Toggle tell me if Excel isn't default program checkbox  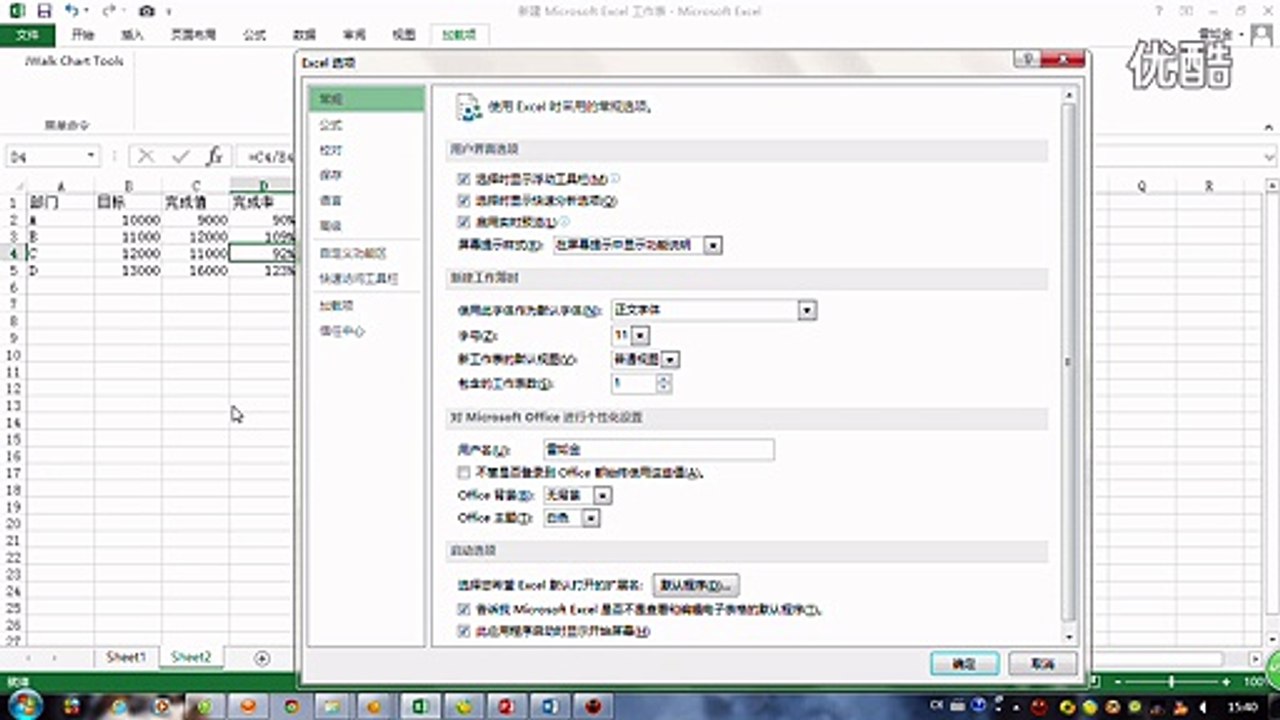coord(463,609)
